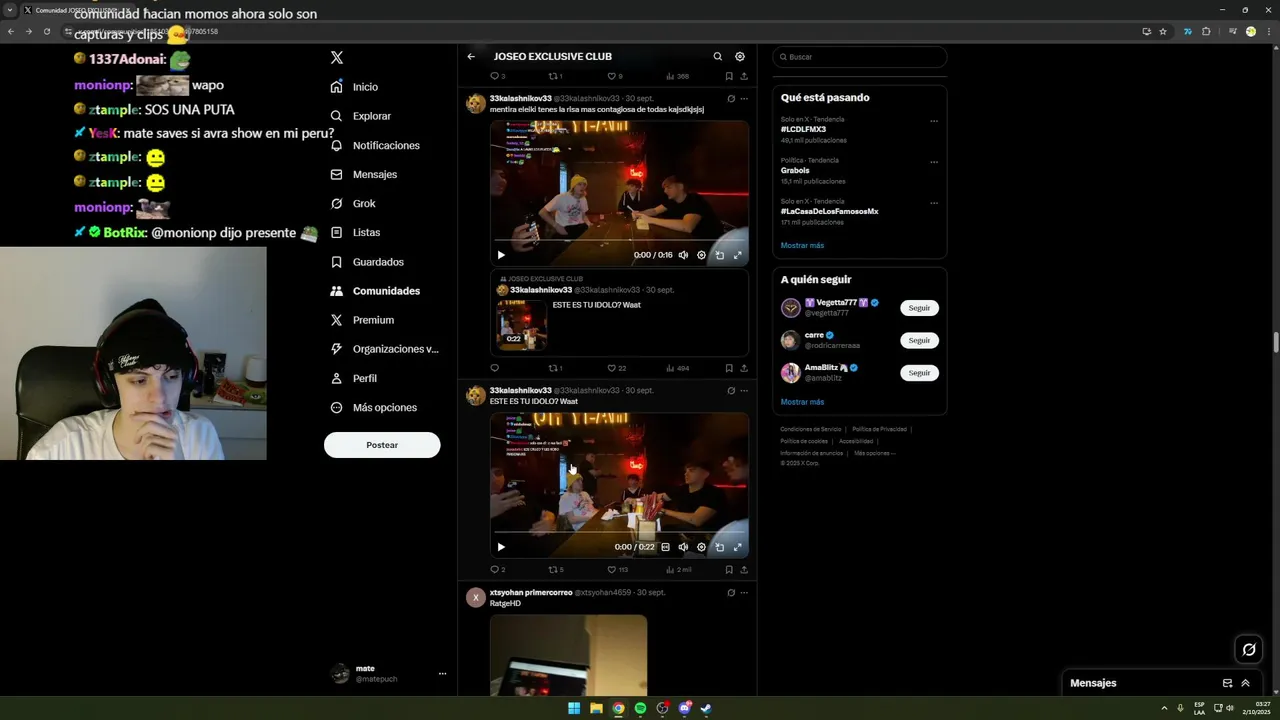Show hidden system tray icons

coord(1164,709)
